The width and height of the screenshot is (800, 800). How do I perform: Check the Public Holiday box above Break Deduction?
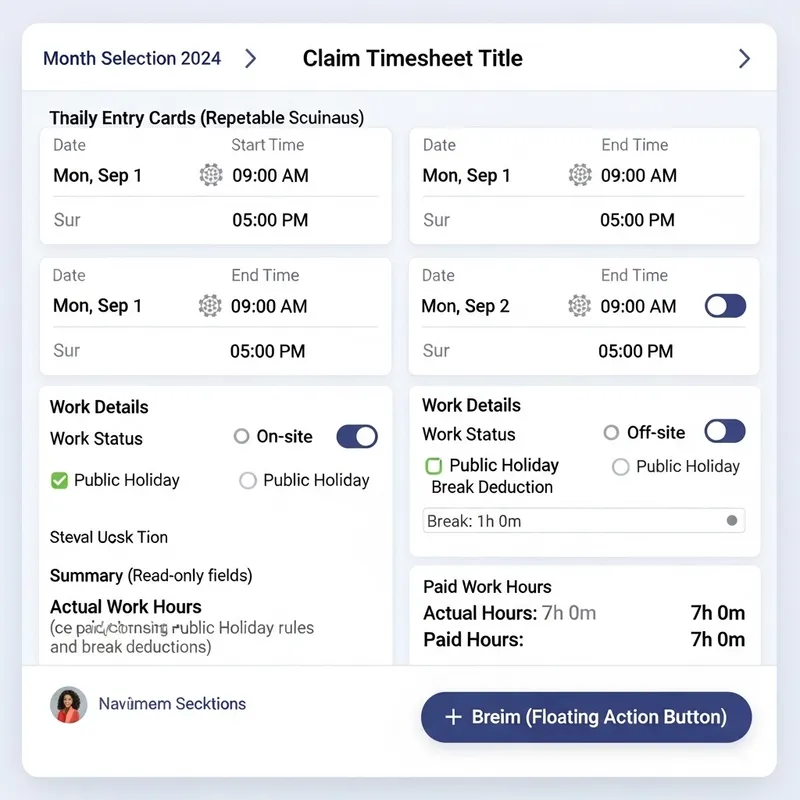pyautogui.click(x=434, y=465)
